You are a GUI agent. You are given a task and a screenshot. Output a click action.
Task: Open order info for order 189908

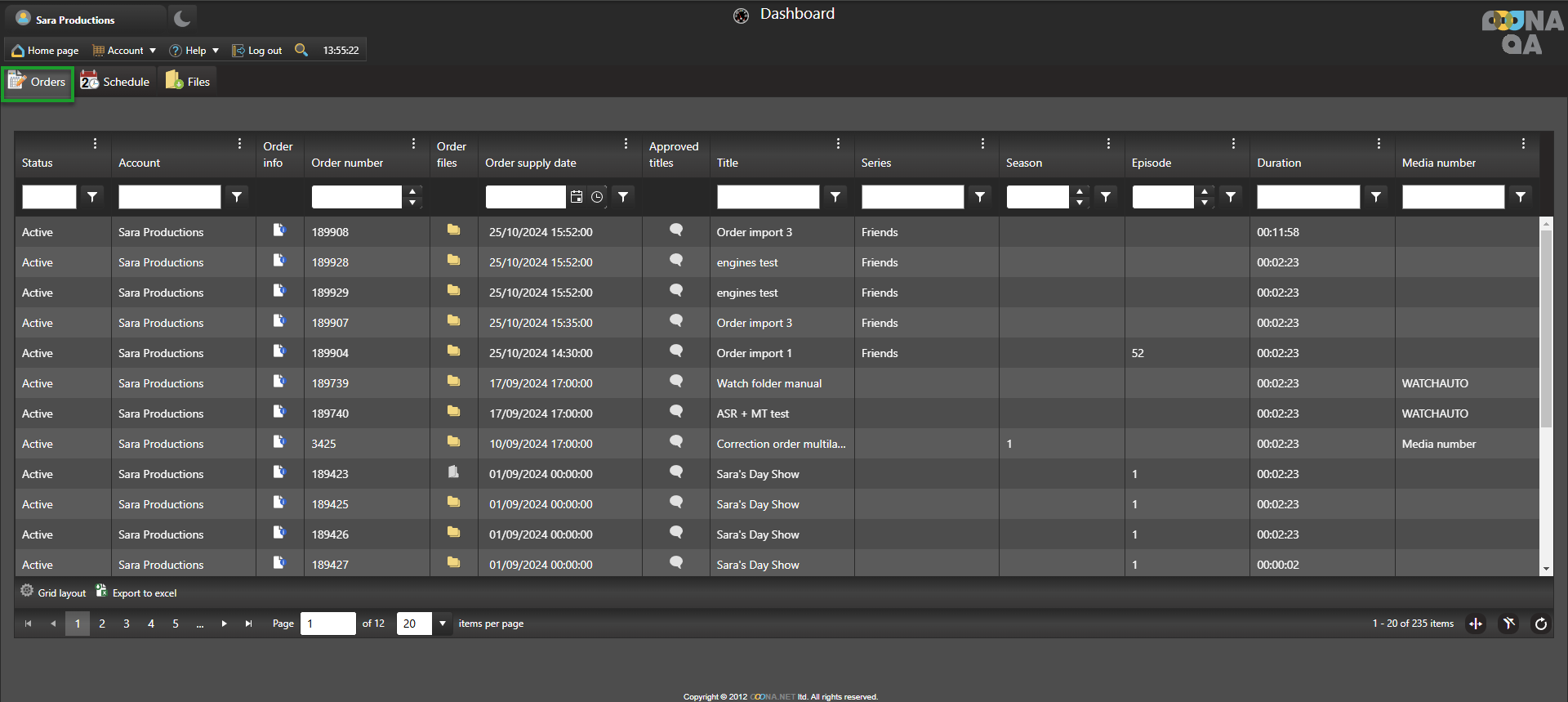coord(279,230)
